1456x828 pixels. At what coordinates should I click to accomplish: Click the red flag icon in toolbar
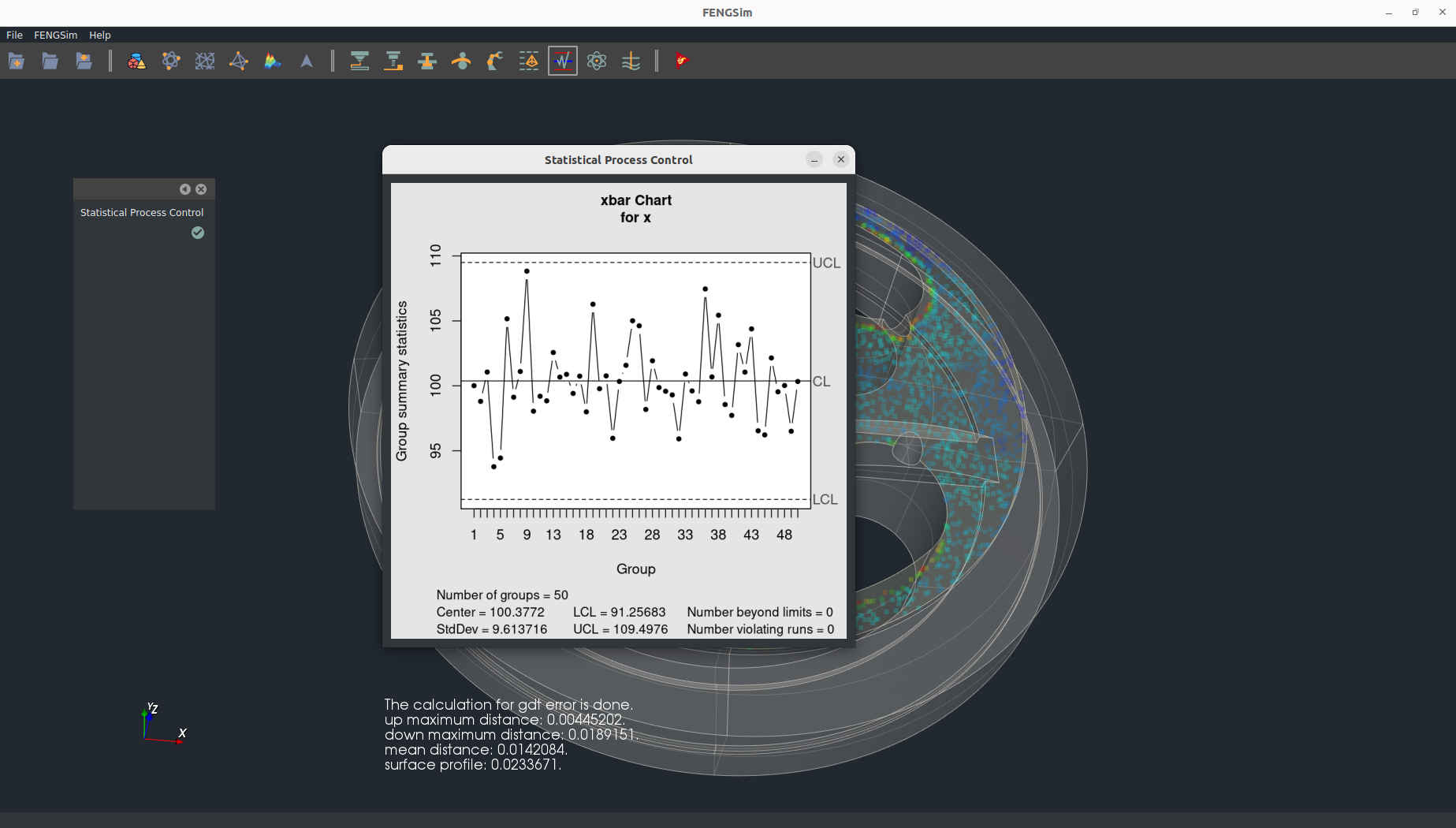682,62
